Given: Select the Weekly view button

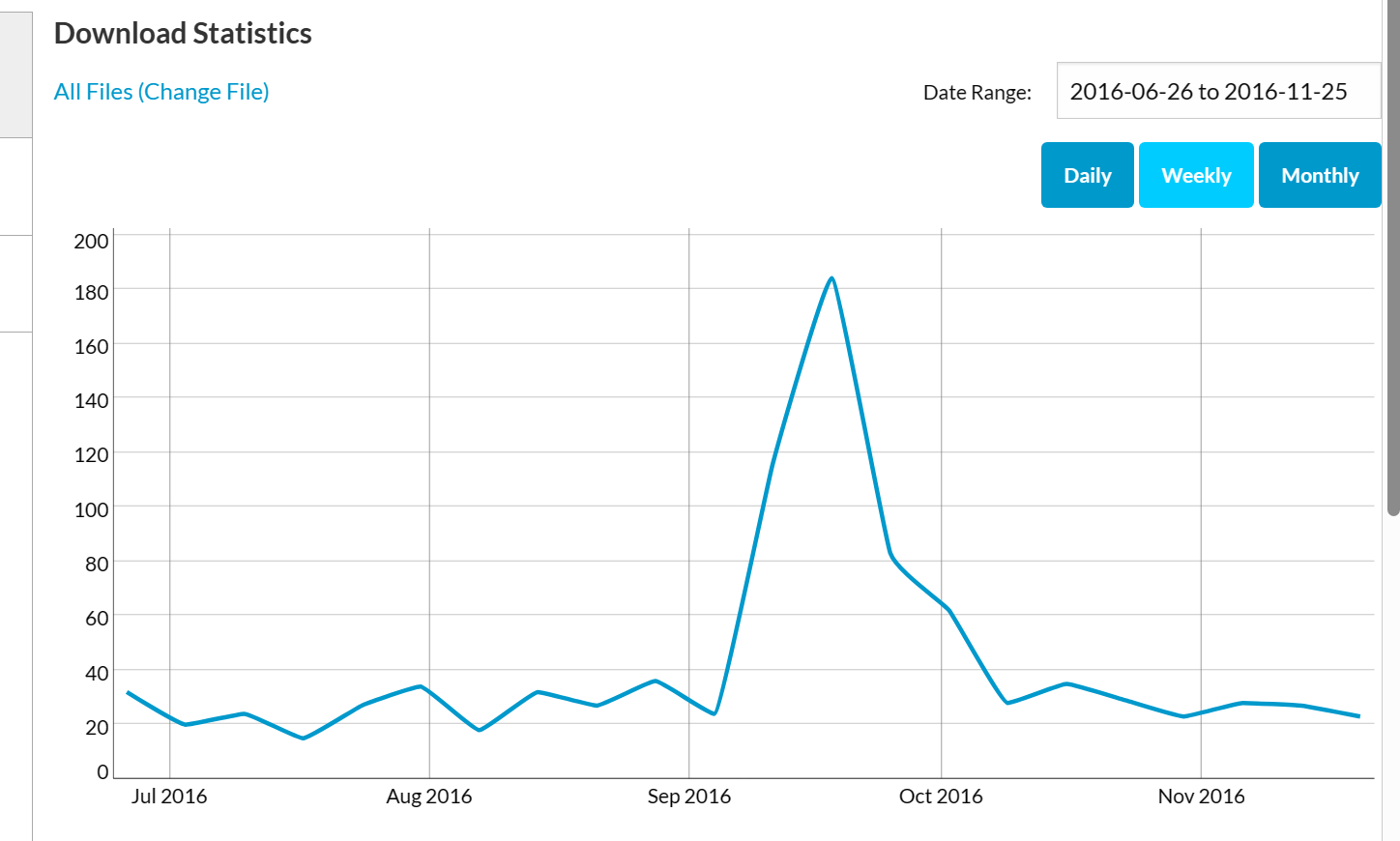Looking at the screenshot, I should (1196, 175).
